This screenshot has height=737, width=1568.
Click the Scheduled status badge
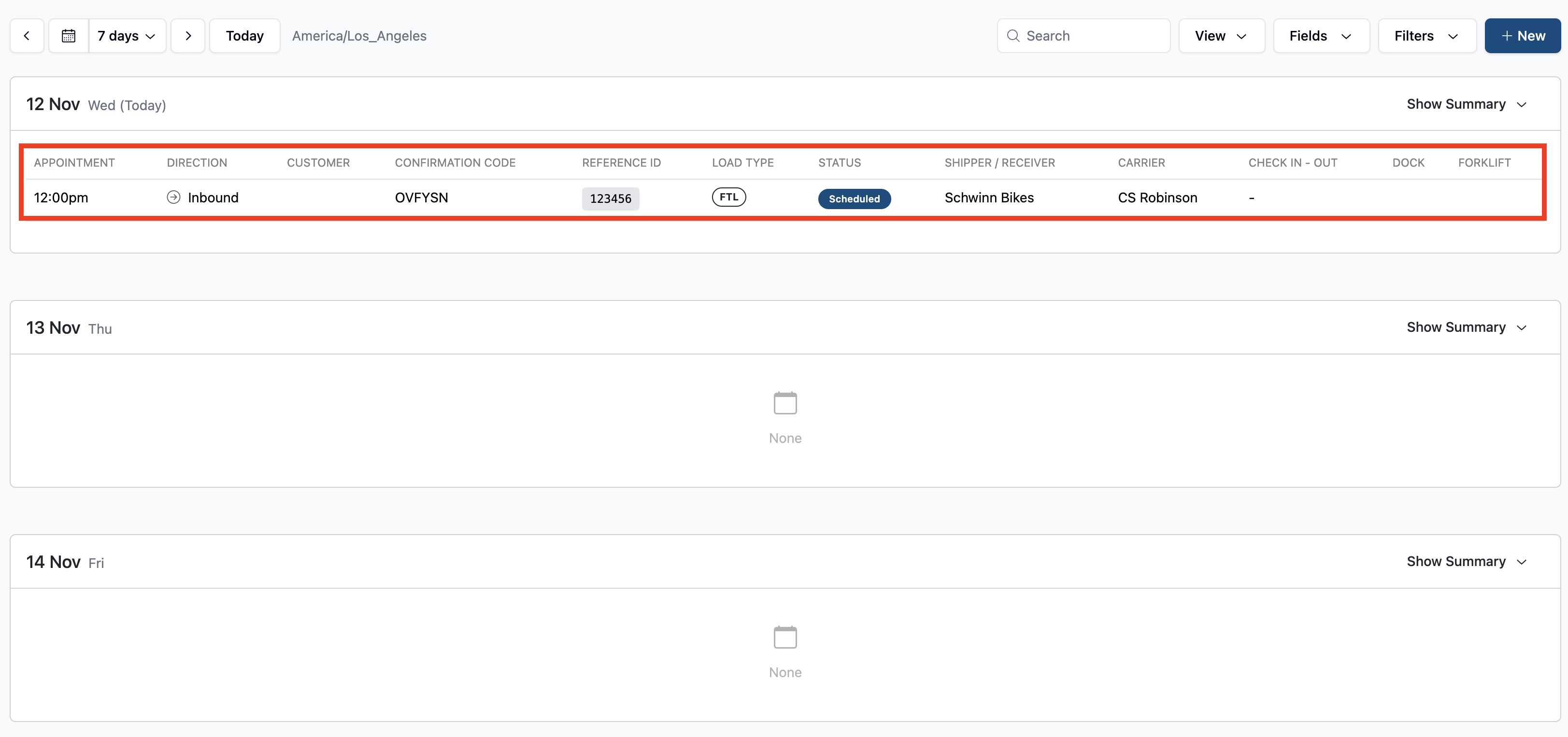coord(854,198)
